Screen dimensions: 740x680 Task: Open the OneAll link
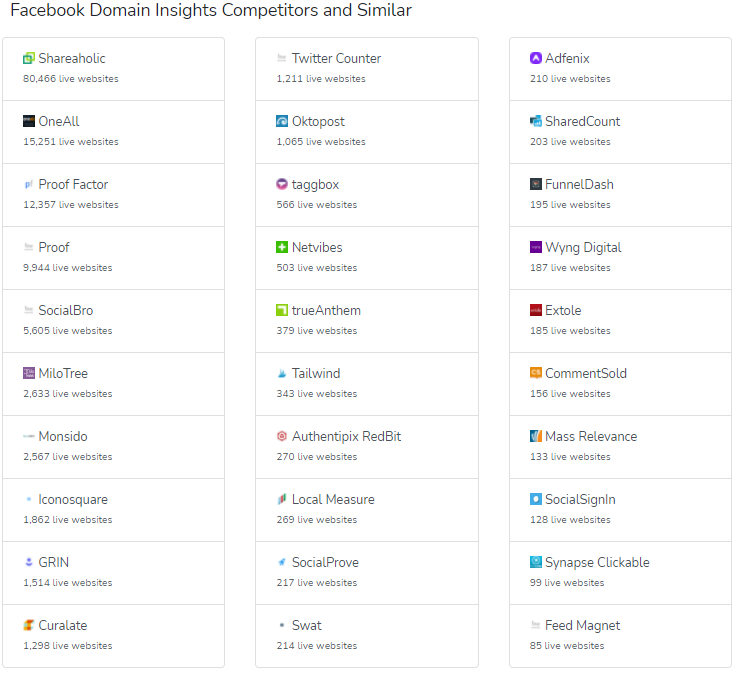tap(59, 122)
